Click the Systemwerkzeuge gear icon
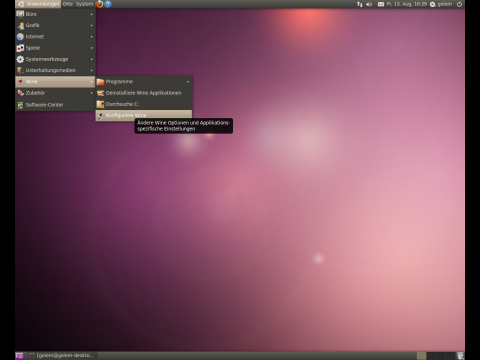This screenshot has width=480, height=360. [20, 59]
